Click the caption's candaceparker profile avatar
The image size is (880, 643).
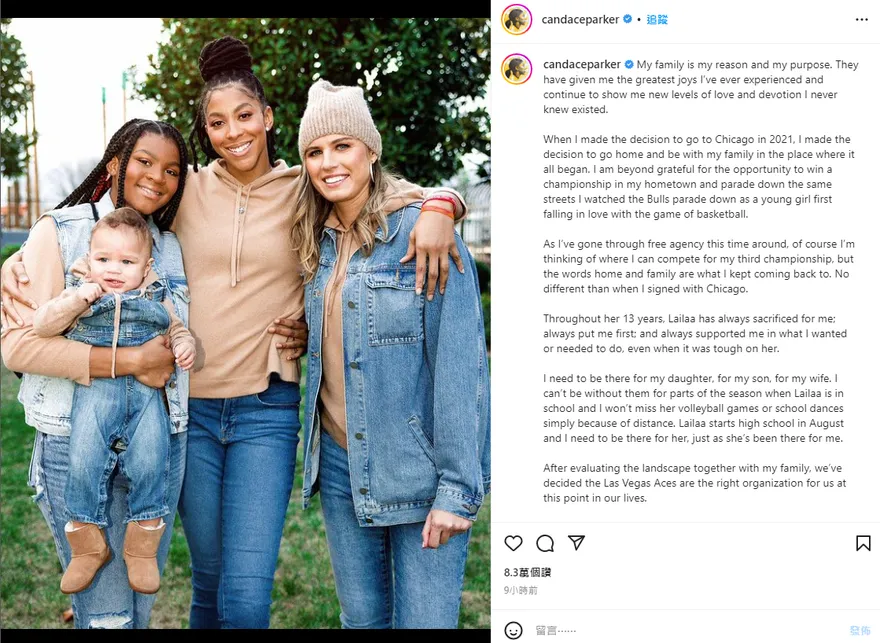click(x=516, y=69)
